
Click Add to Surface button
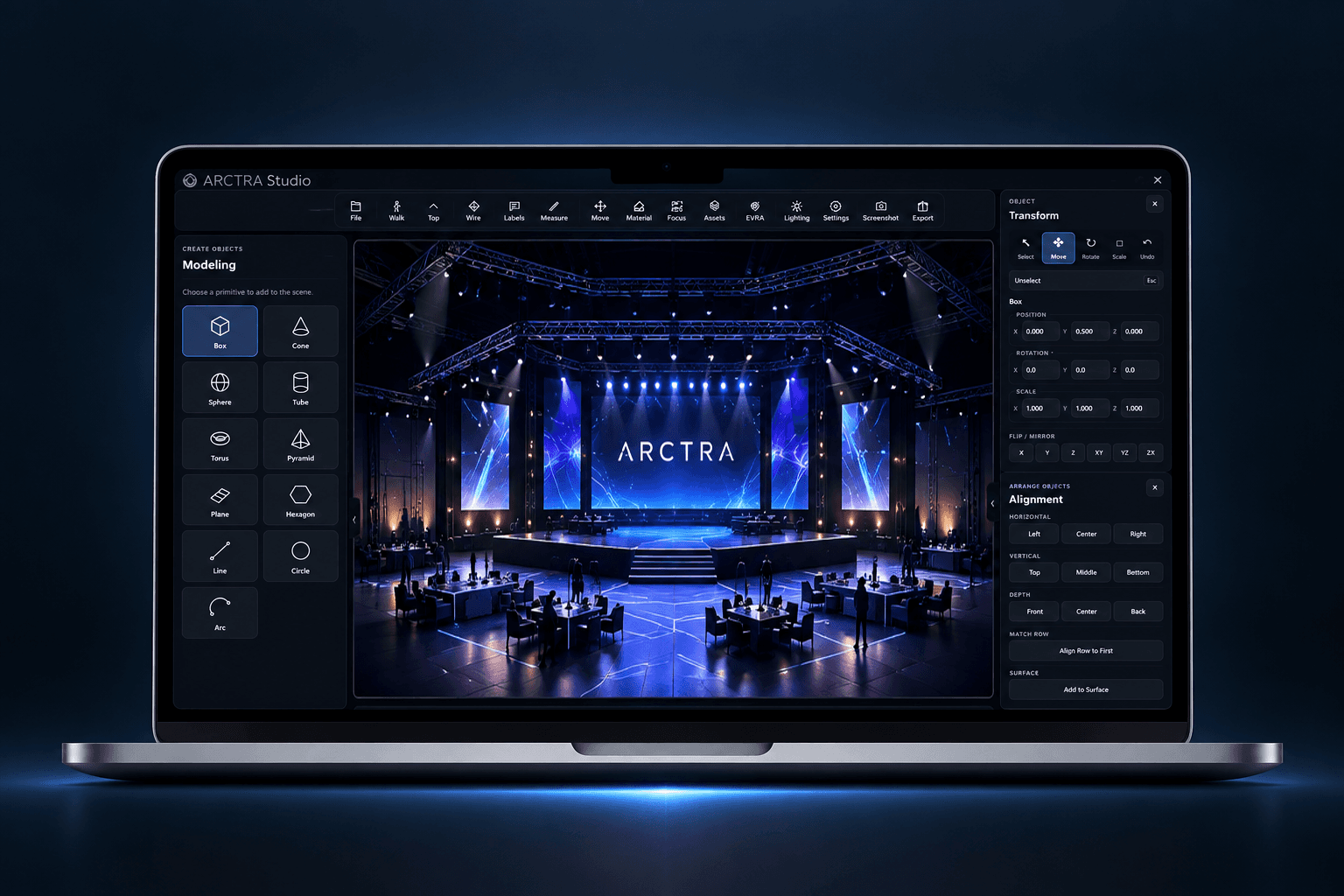pos(1086,689)
